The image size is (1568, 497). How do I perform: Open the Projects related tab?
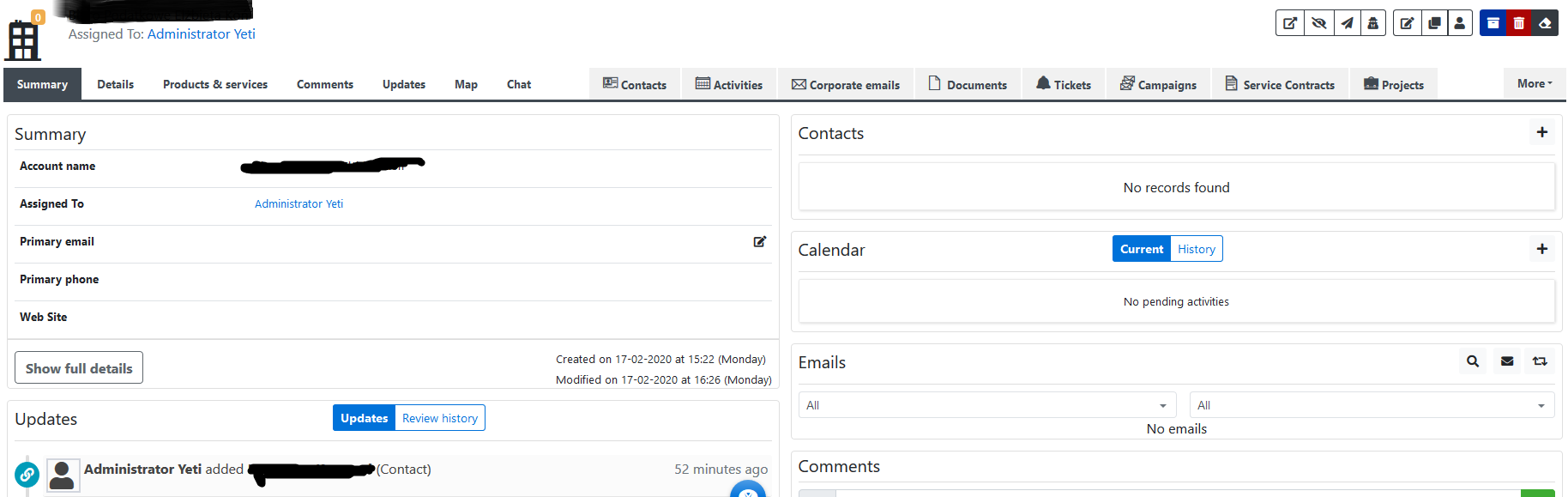(x=1394, y=84)
